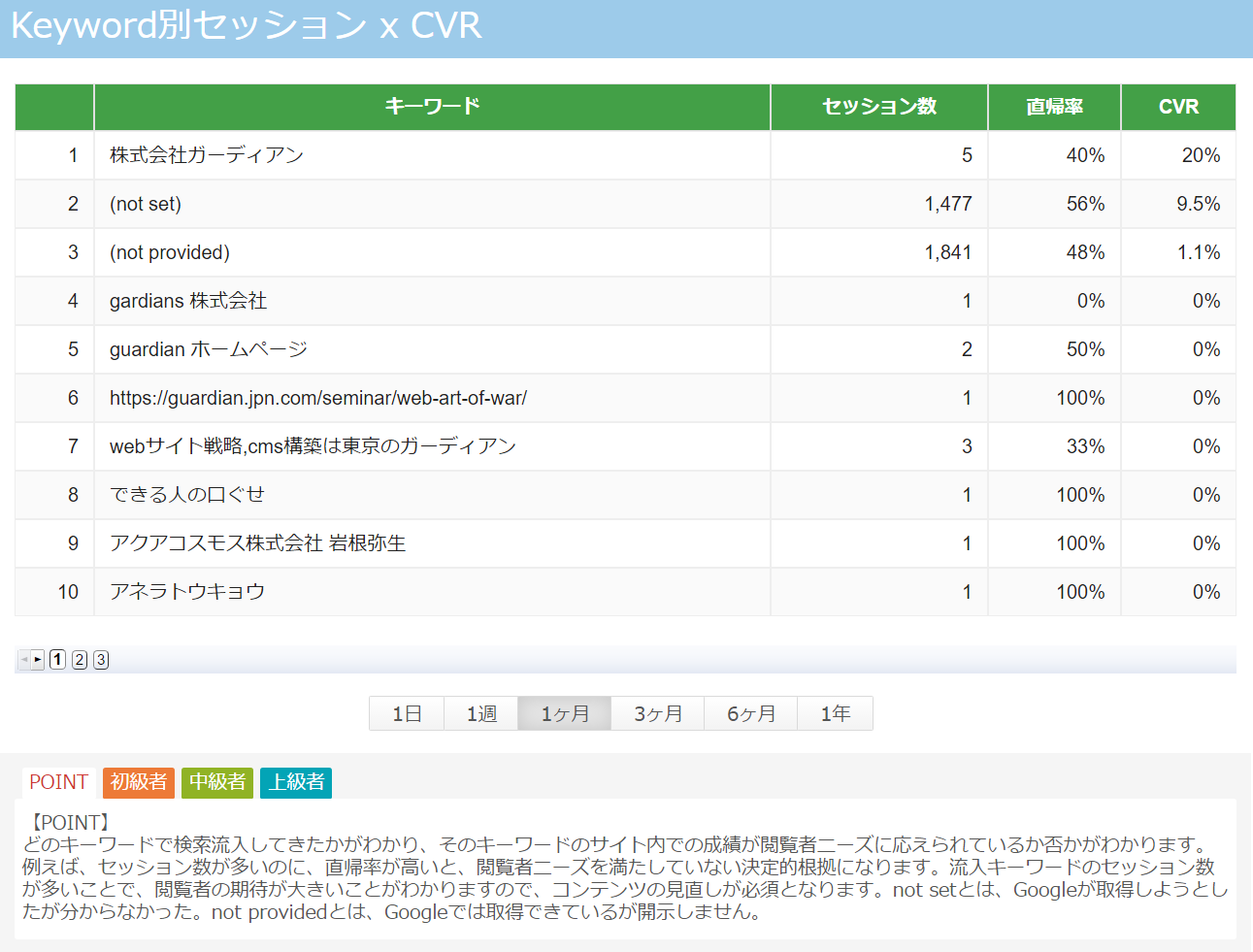Change the range to 3ヶ月
Viewport: 1253px width, 952px height.
click(658, 714)
